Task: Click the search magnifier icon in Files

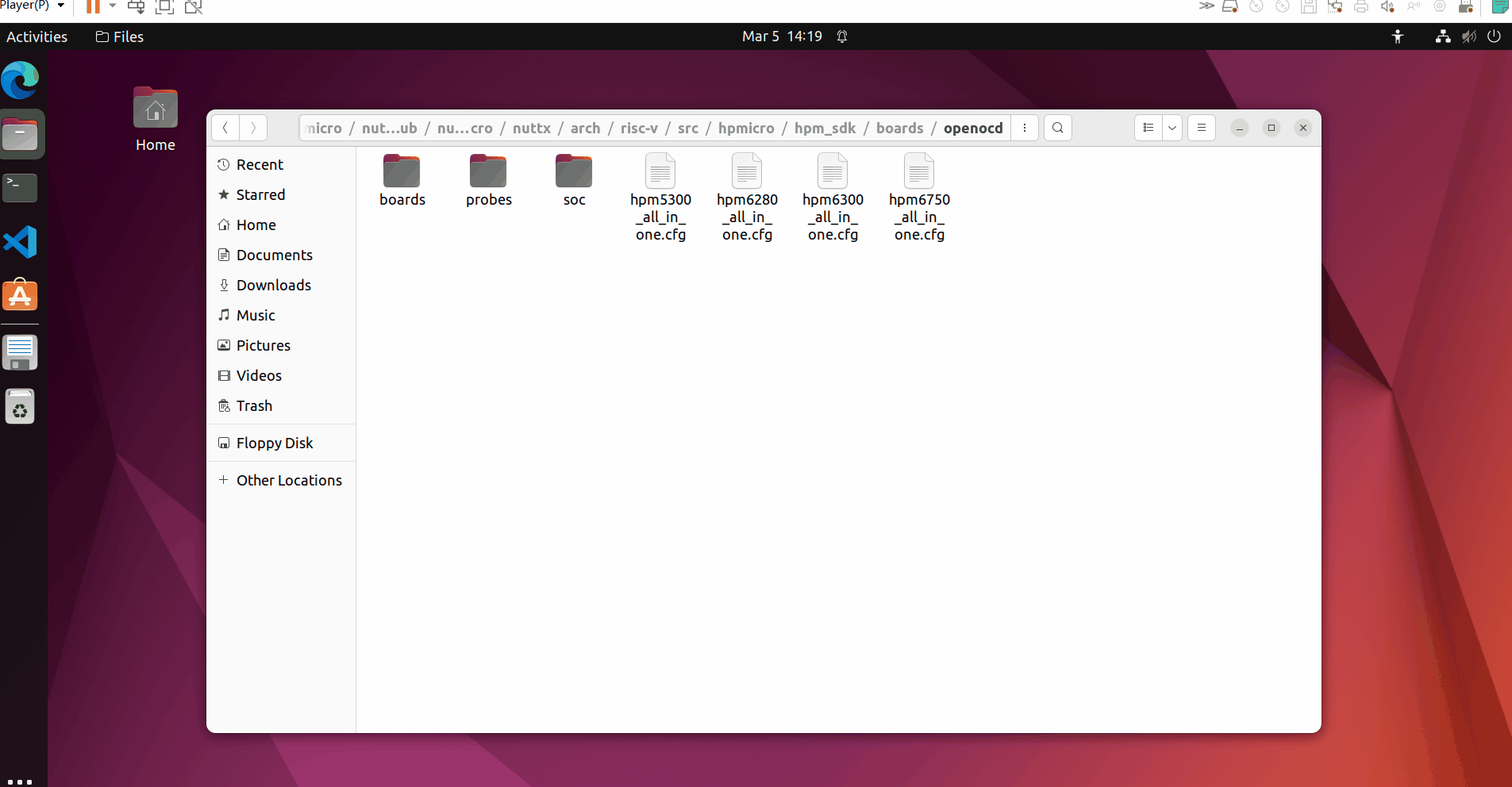Action: (1057, 128)
